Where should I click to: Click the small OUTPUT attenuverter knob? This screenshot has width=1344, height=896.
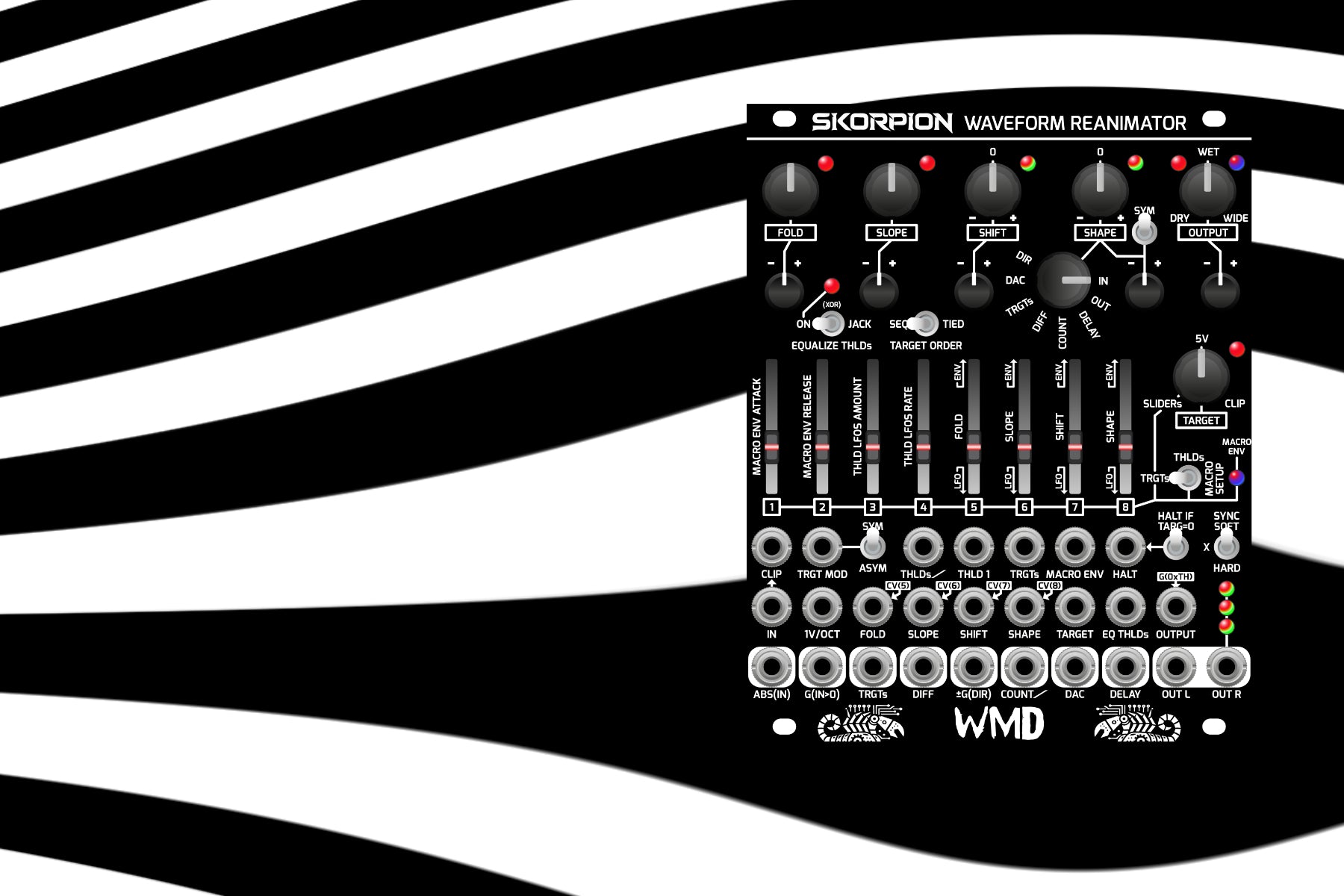(1220, 290)
